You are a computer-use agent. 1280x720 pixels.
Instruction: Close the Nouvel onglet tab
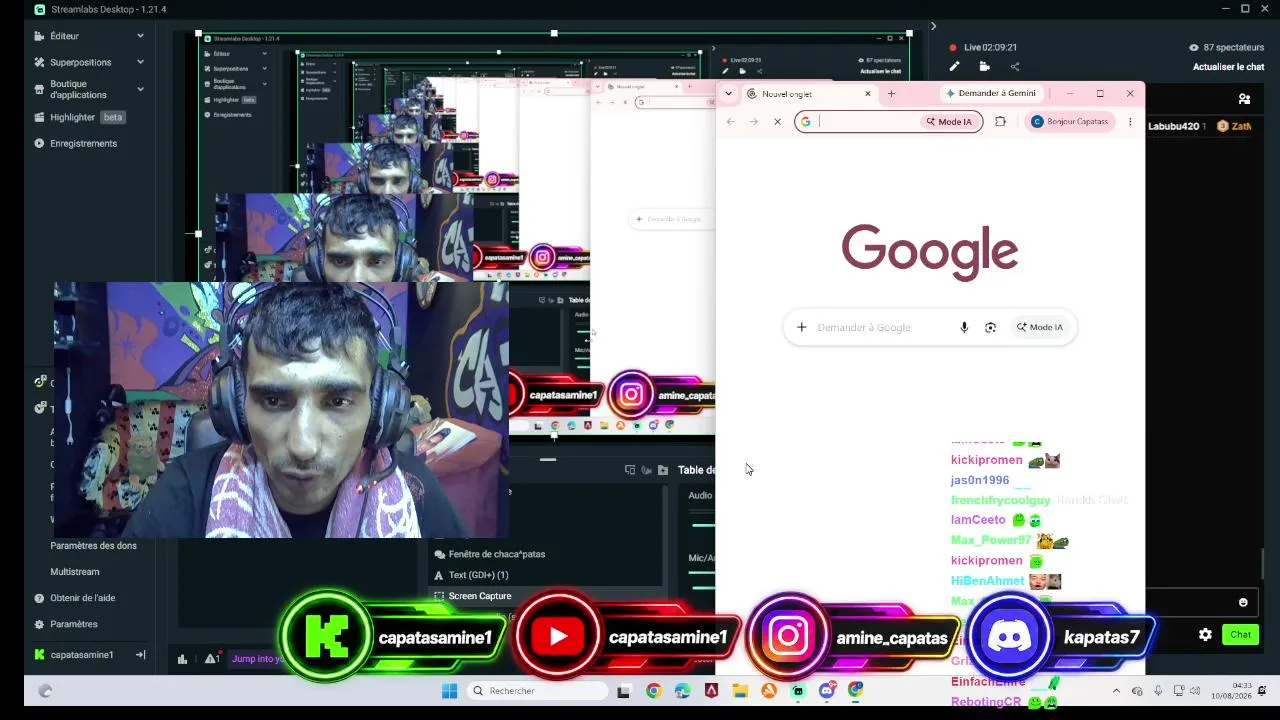pos(867,93)
